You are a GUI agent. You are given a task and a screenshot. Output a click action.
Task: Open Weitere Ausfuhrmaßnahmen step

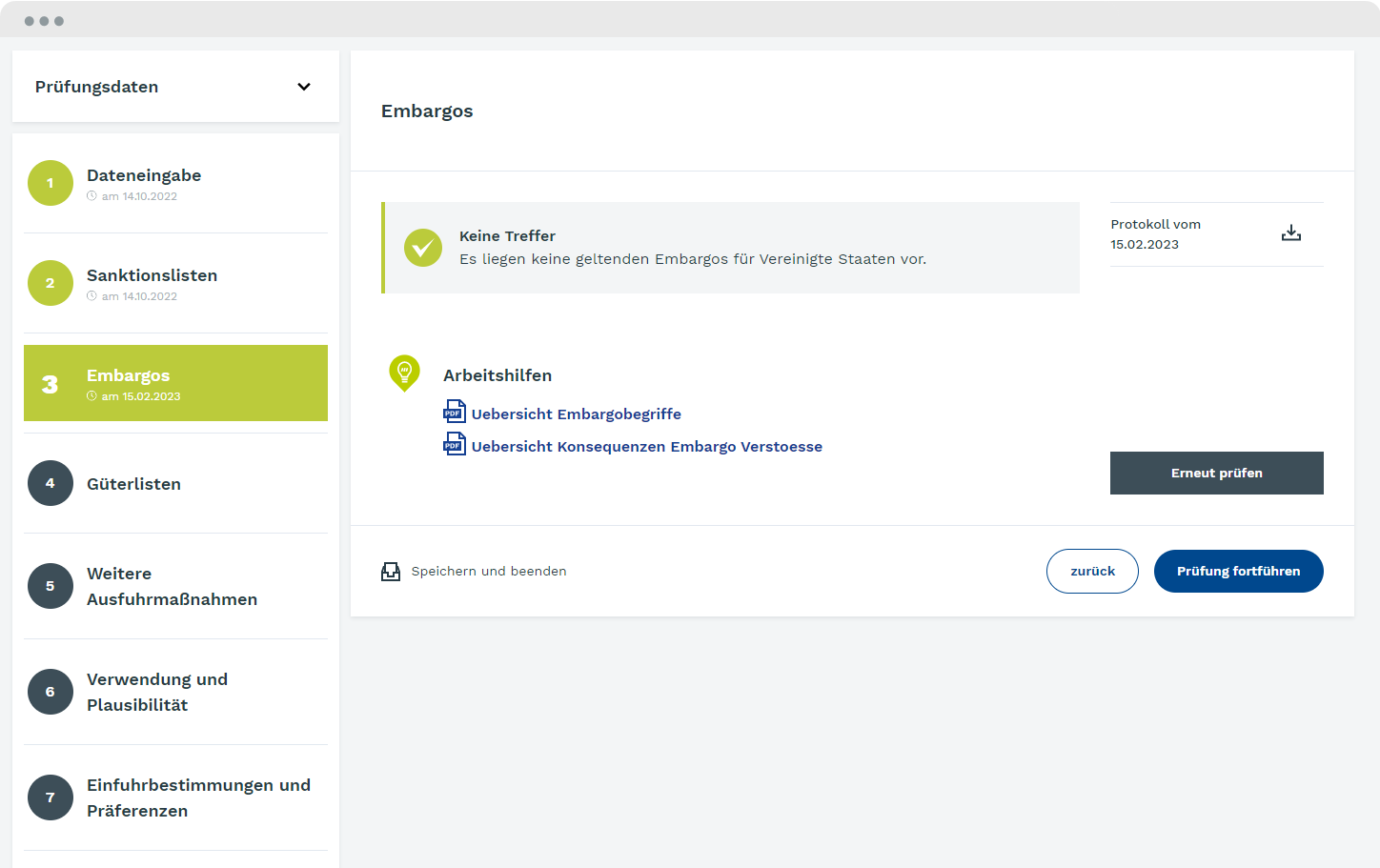coord(172,586)
